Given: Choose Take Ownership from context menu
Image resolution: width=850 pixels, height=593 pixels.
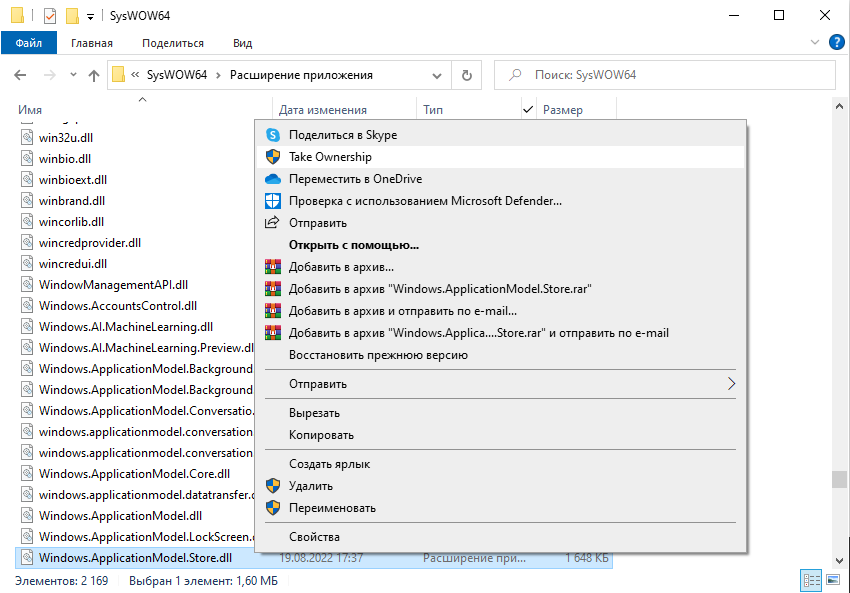Looking at the screenshot, I should click(x=500, y=157).
